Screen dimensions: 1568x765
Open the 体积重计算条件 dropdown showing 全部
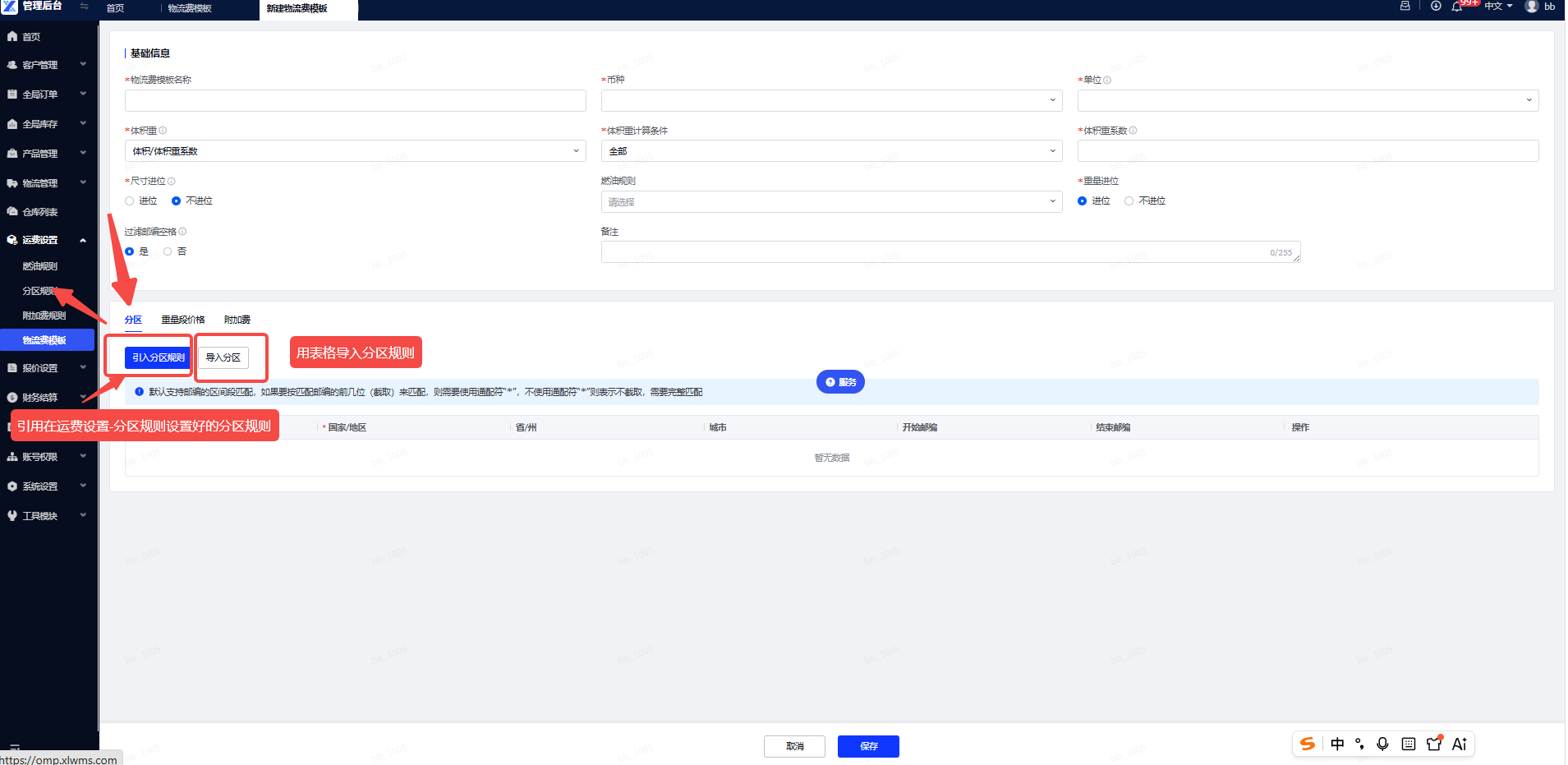831,151
